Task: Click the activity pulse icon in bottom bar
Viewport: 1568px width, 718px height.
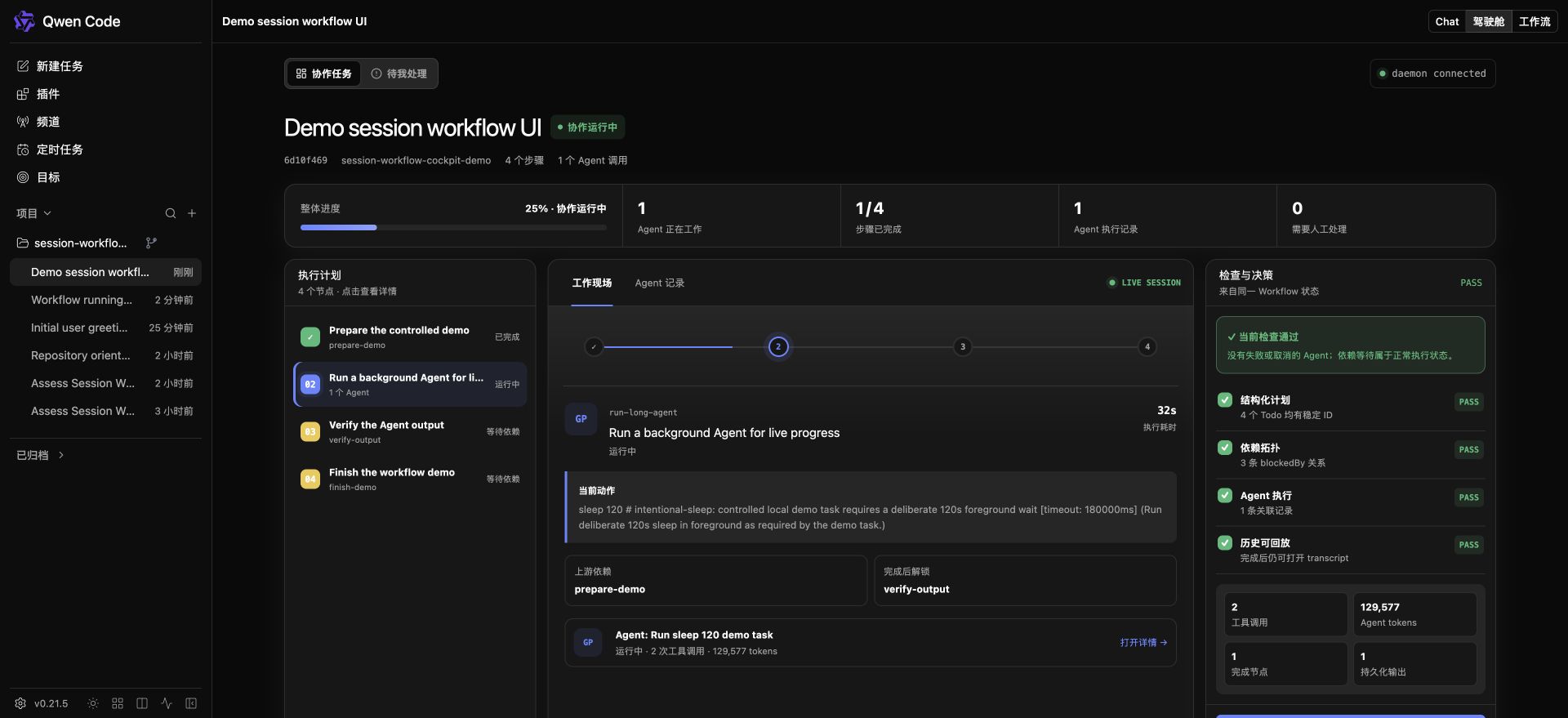Action: 167,703
